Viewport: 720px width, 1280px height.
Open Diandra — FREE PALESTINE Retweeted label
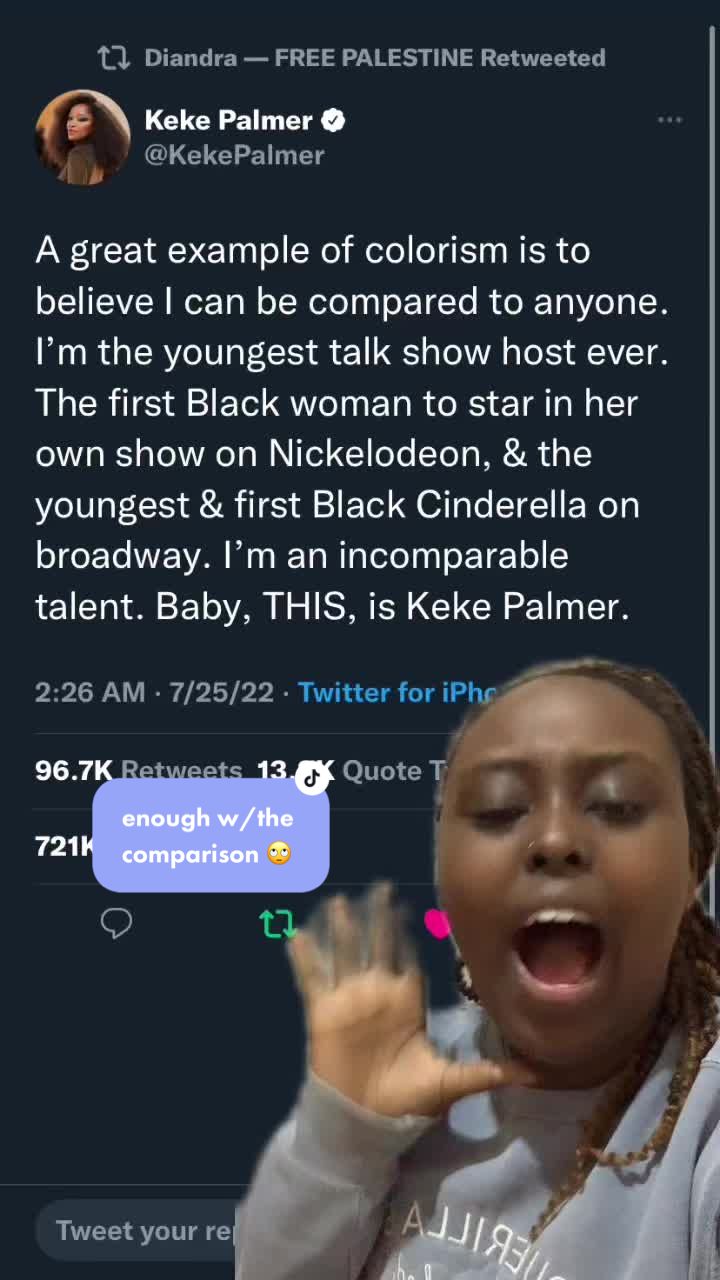point(374,58)
